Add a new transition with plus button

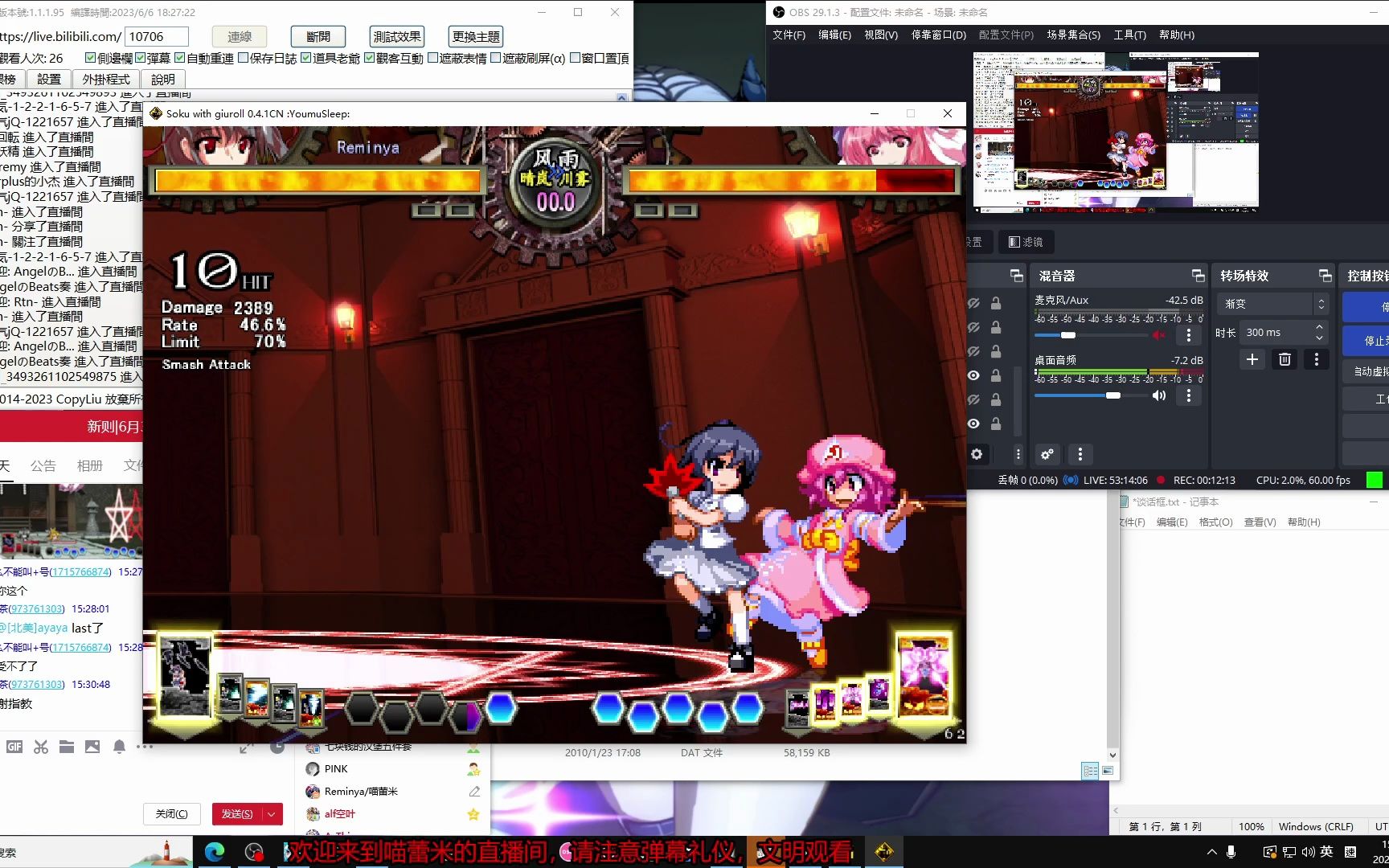point(1252,359)
